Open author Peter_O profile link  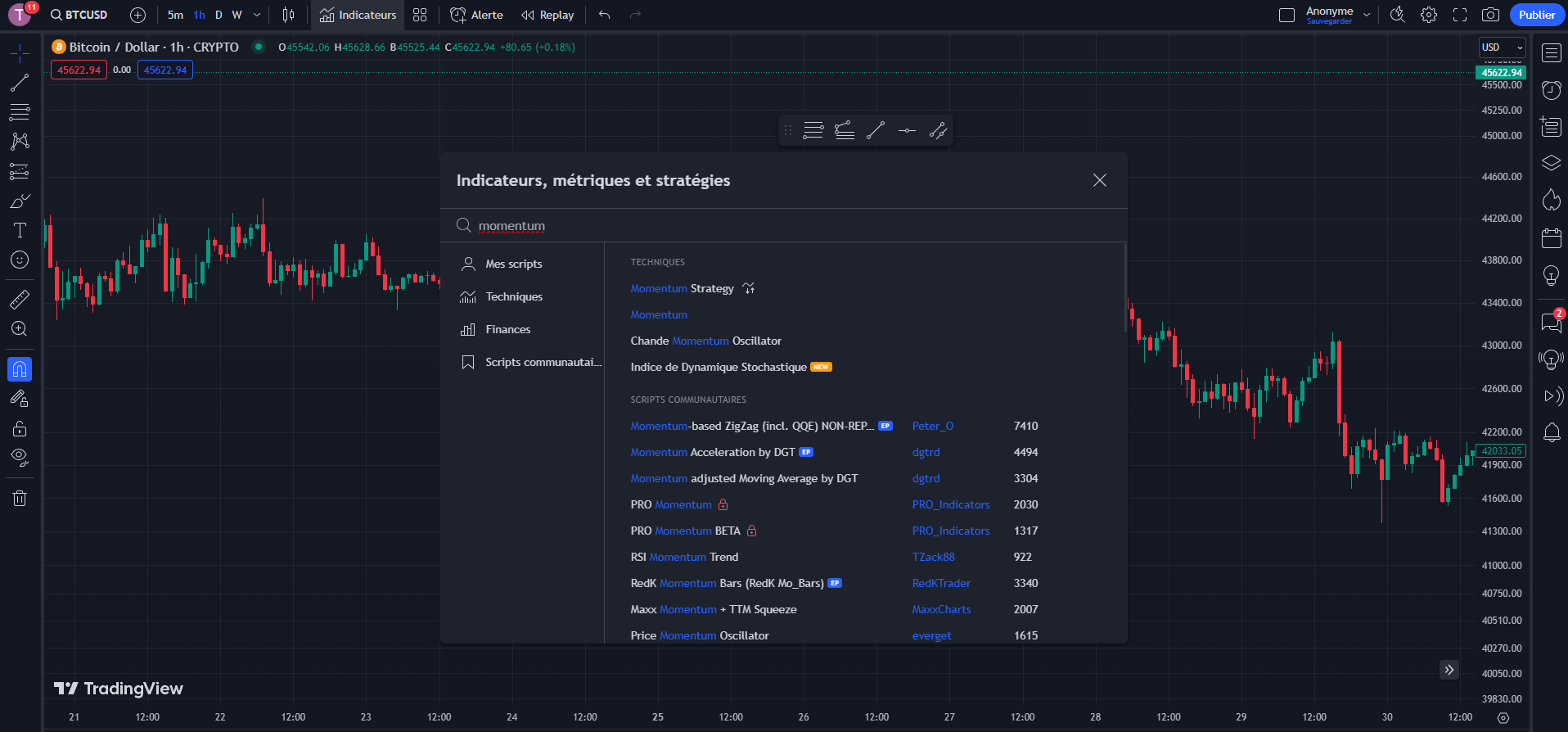(x=933, y=426)
